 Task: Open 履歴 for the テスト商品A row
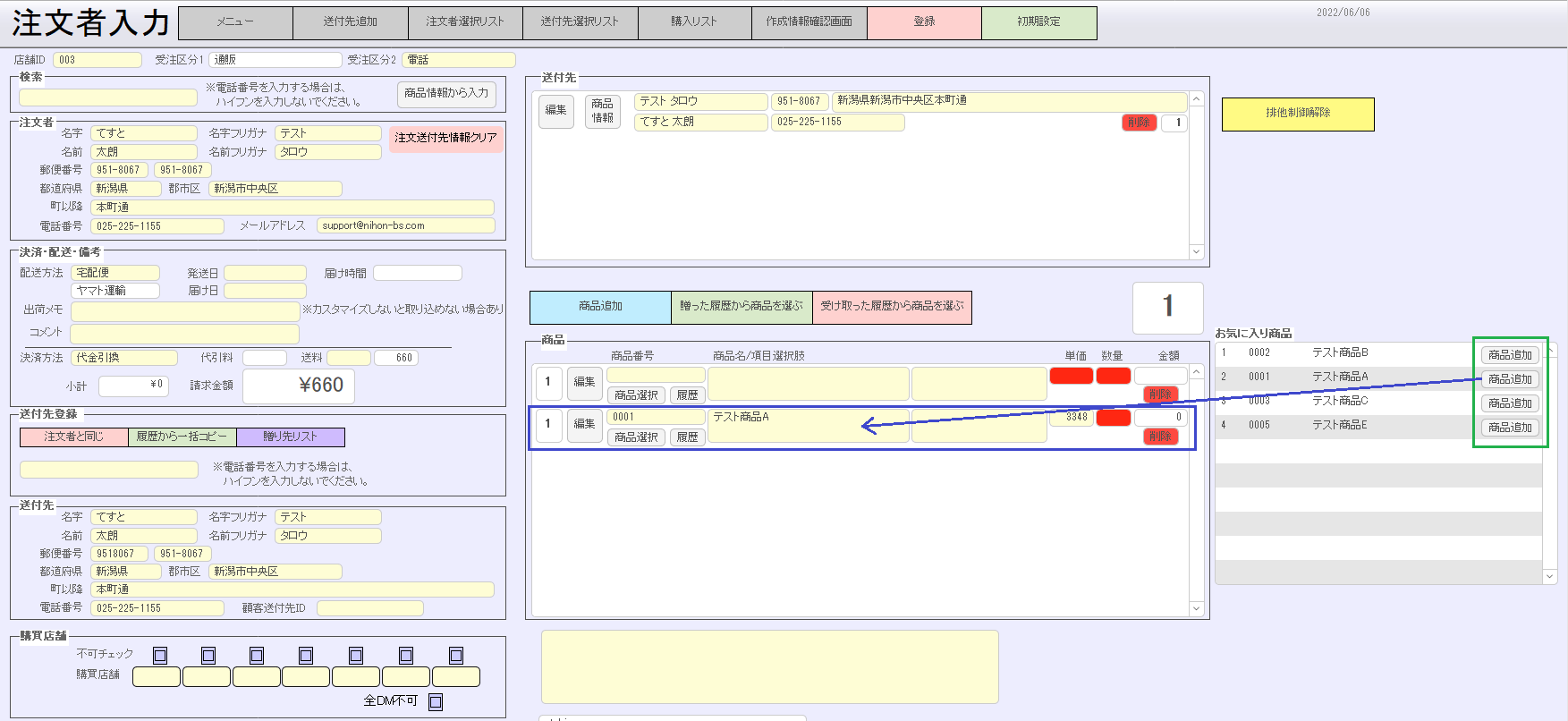click(687, 437)
